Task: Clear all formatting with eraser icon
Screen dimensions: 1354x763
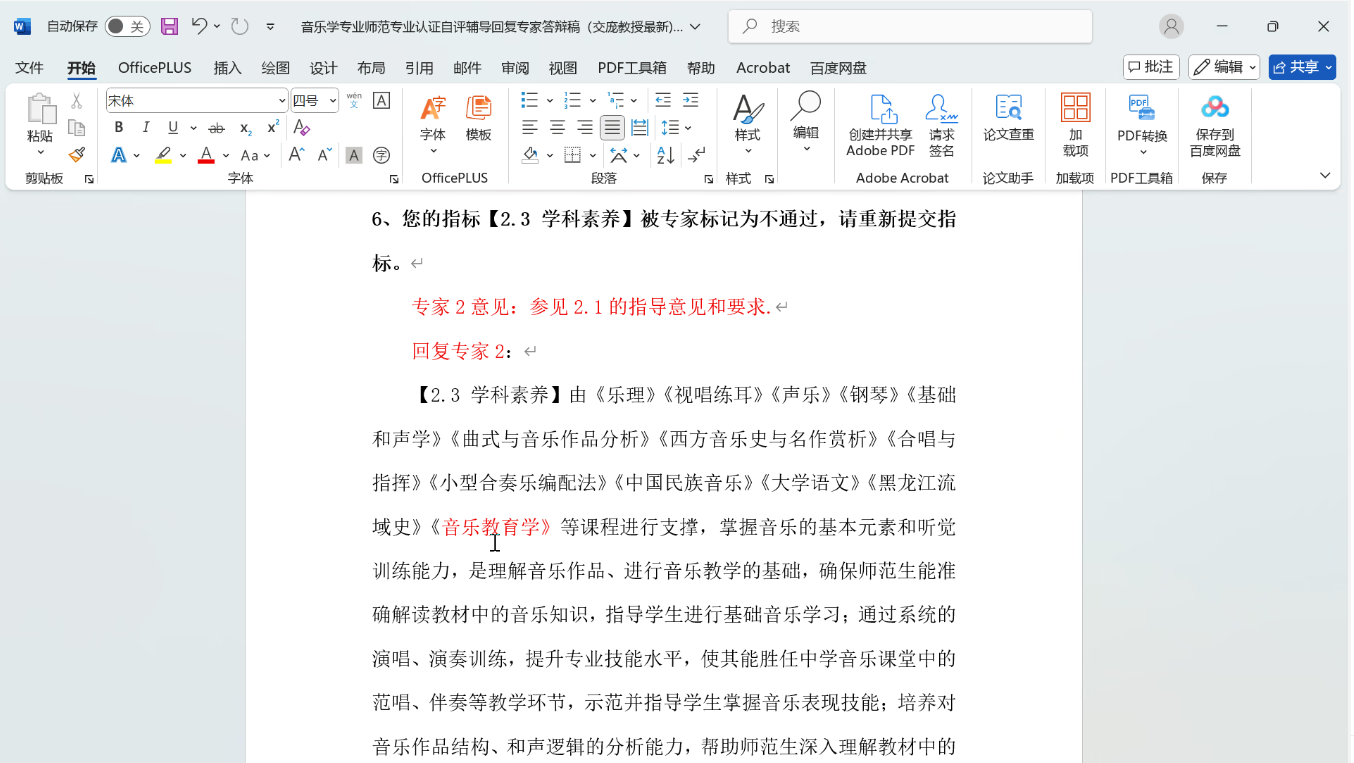Action: coord(301,128)
